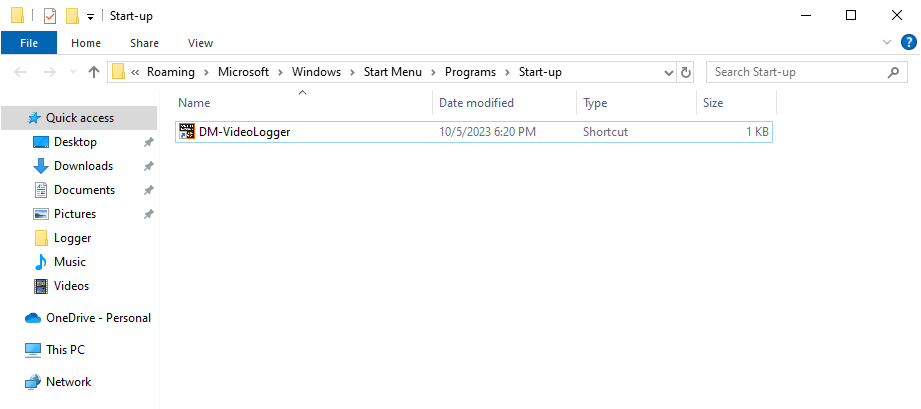
Task: Sort by the Date modified column
Action: [476, 103]
